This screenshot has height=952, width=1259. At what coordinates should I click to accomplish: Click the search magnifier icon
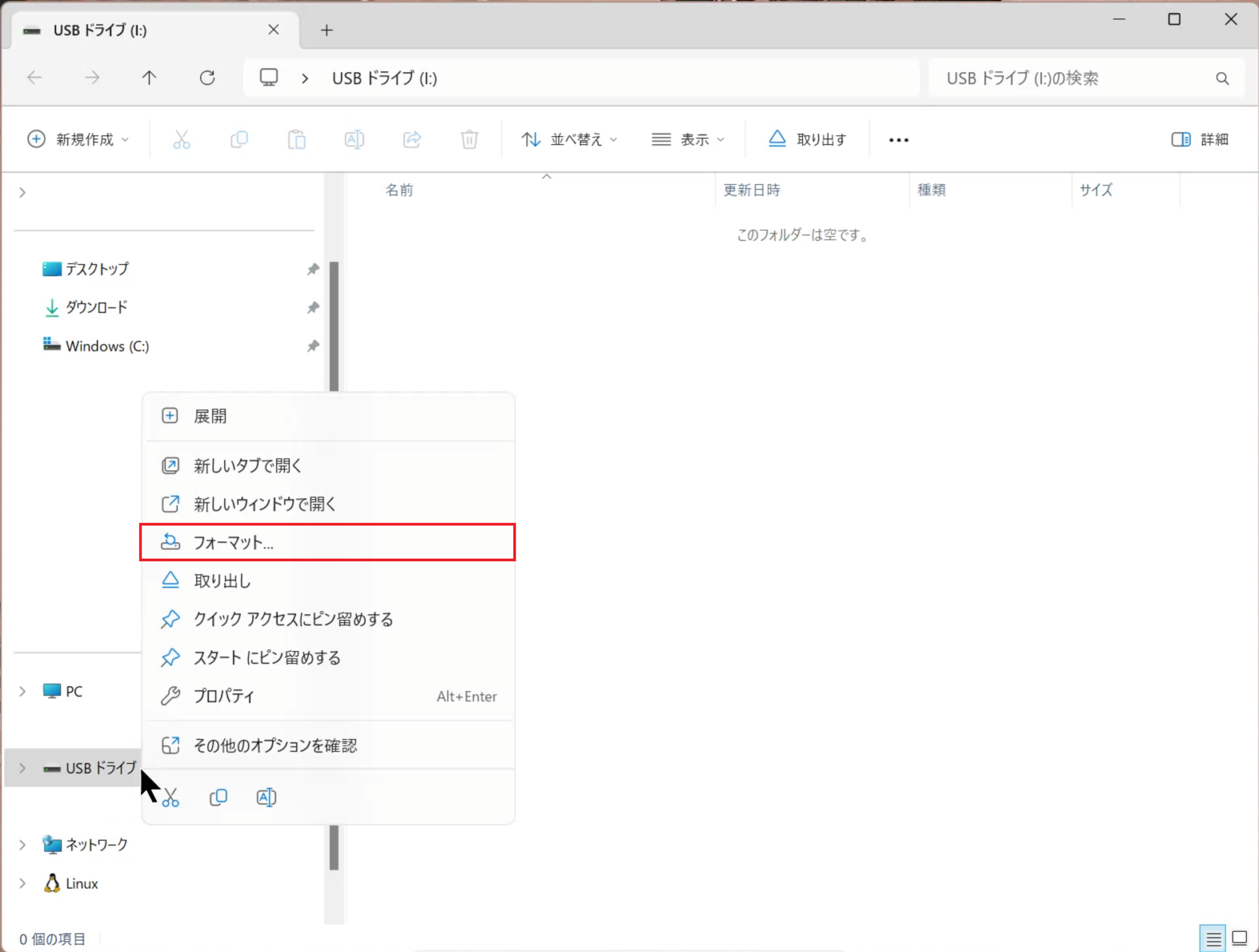tap(1222, 79)
